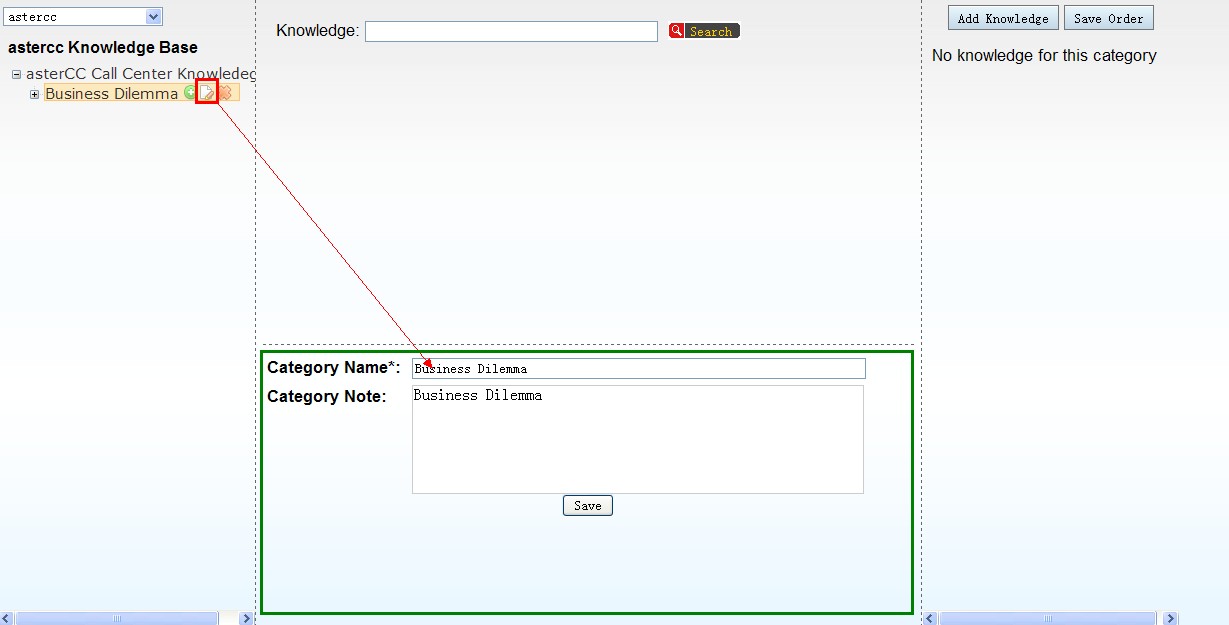Collapse asterCC Call Center Knowledge node
Screen dimensions: 1229x625
(16, 74)
